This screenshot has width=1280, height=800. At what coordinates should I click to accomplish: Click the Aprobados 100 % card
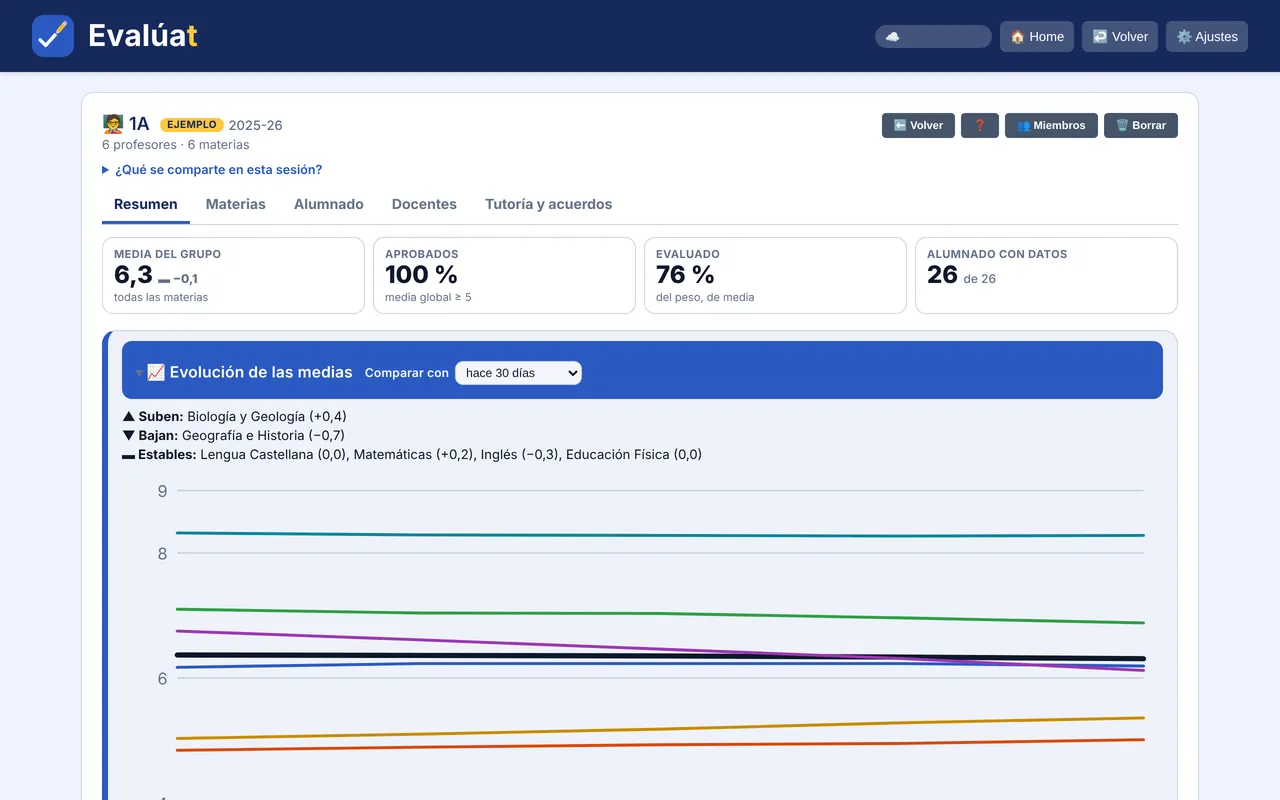504,275
